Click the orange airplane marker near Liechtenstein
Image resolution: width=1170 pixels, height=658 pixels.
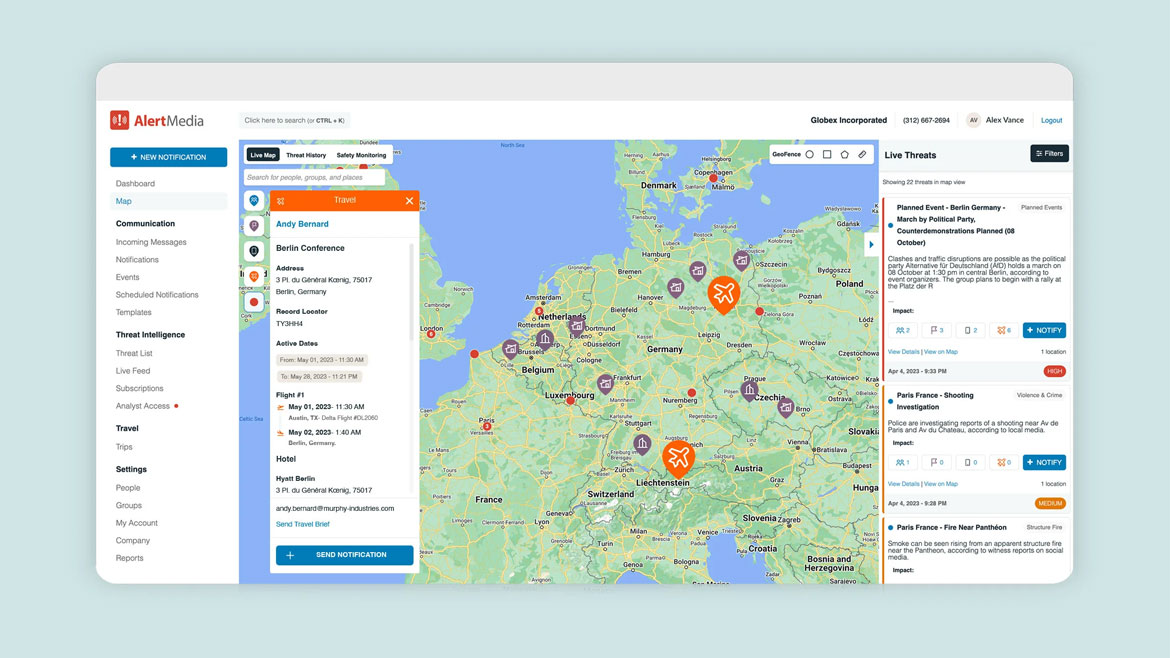point(678,457)
